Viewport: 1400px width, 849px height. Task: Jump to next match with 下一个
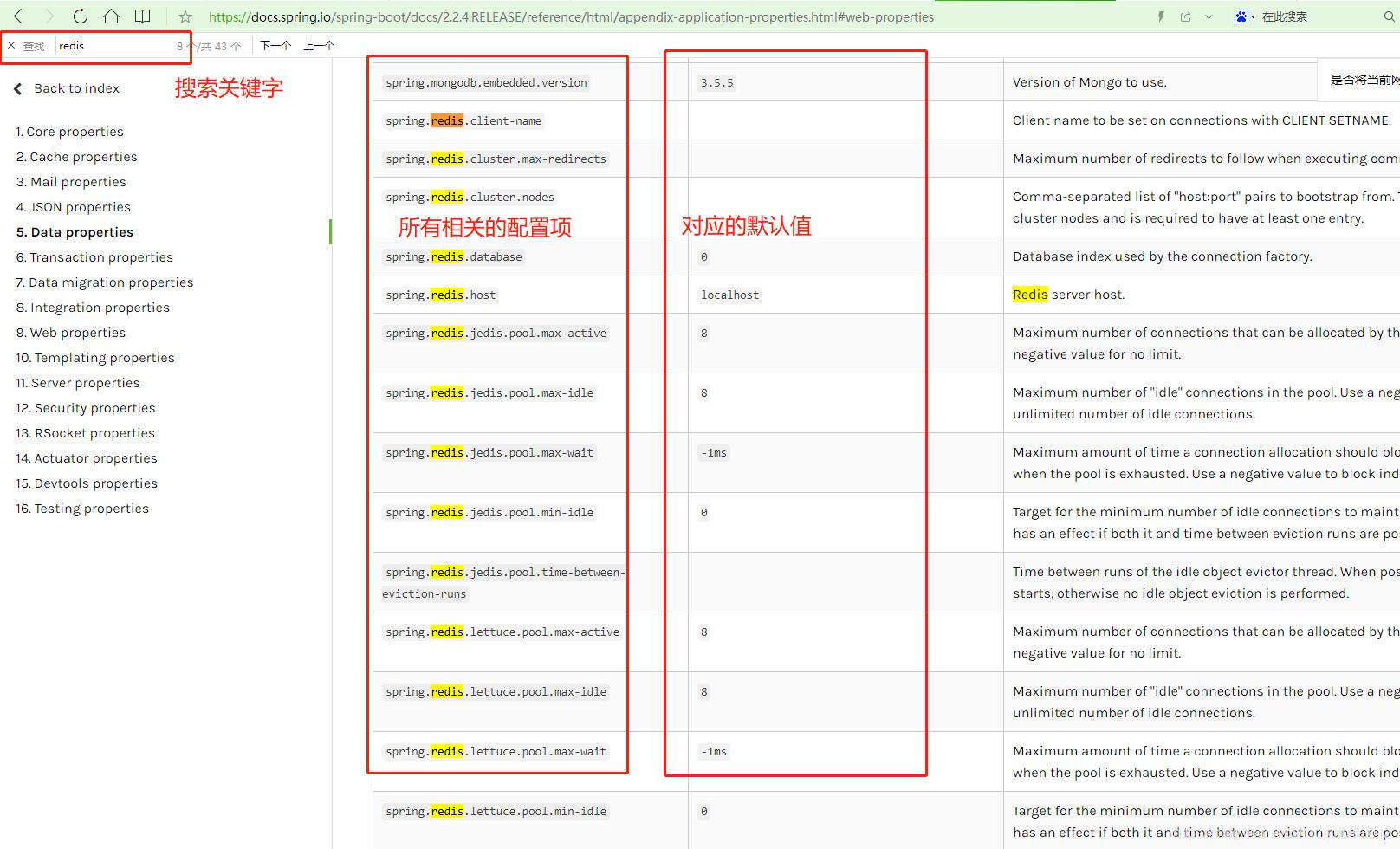coord(275,45)
